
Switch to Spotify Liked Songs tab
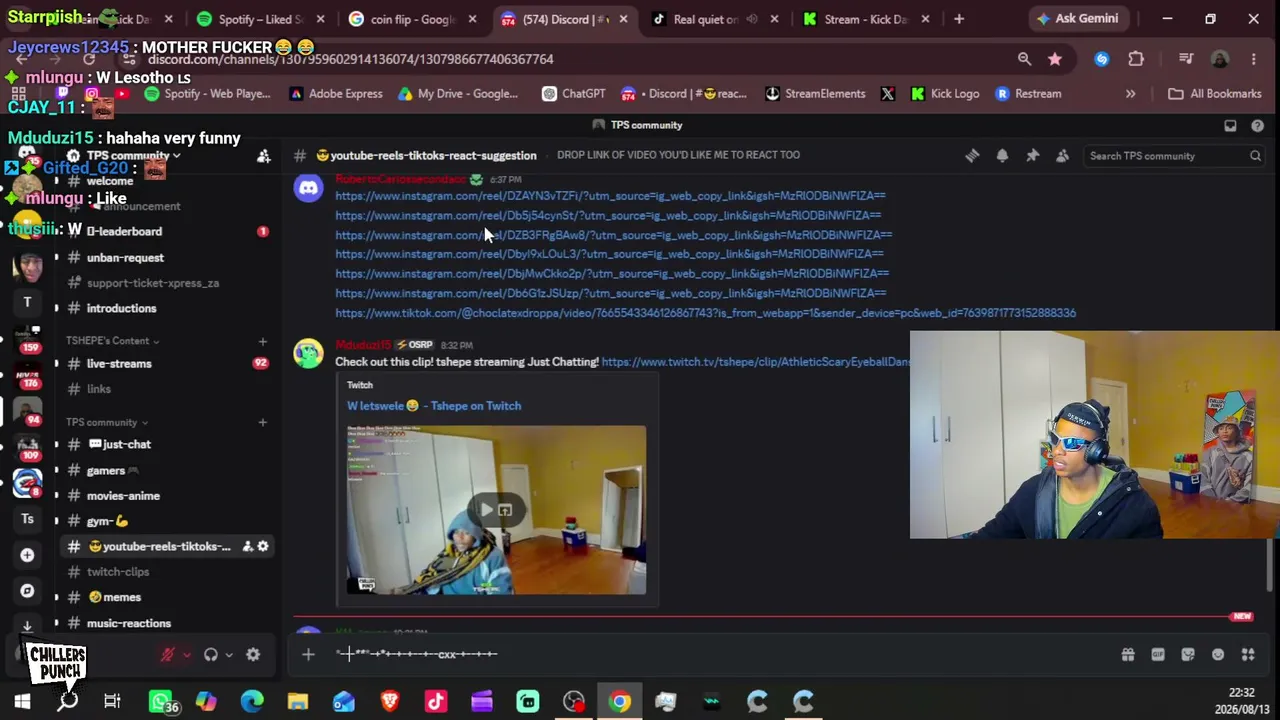coord(262,19)
